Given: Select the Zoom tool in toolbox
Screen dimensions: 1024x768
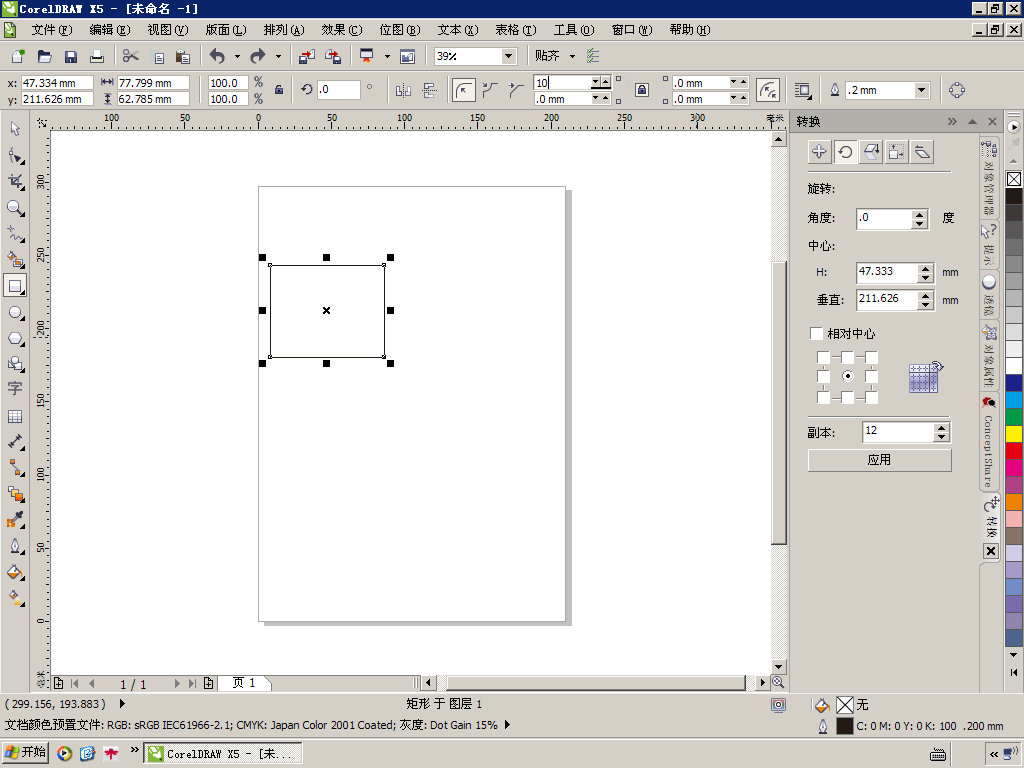Looking at the screenshot, I should click(15, 208).
